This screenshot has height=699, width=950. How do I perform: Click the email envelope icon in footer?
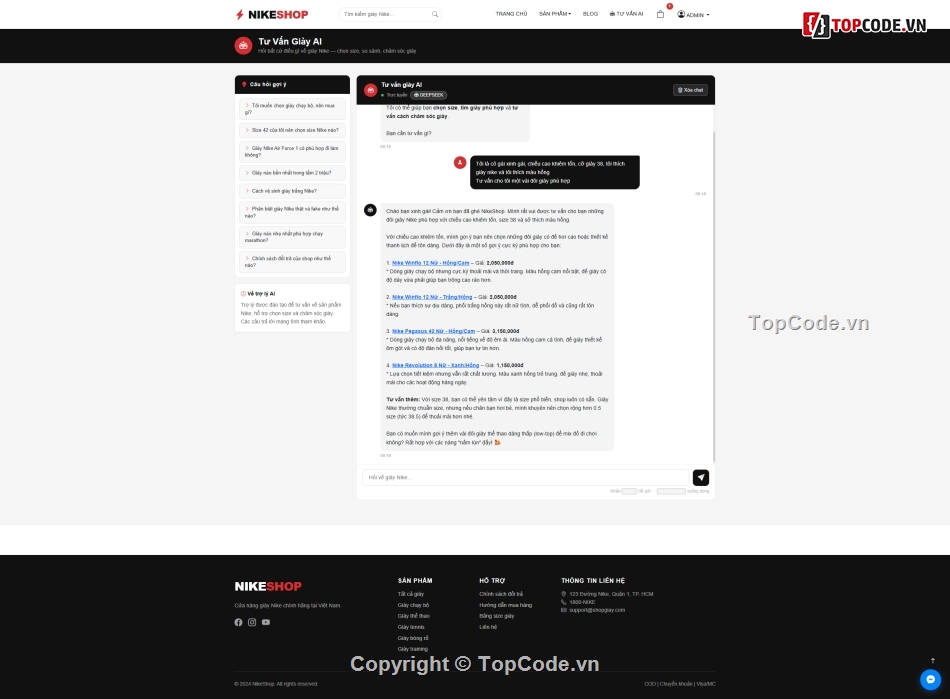[x=563, y=610]
